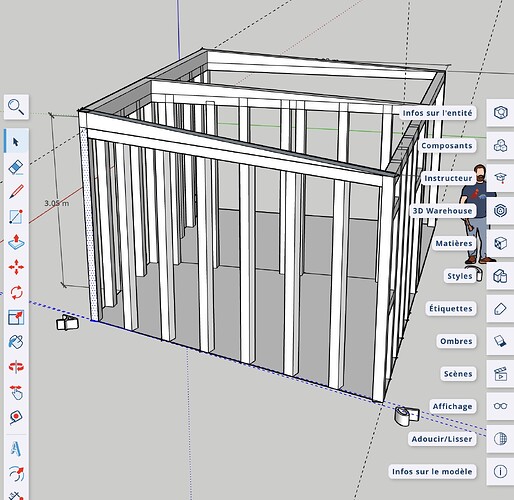This screenshot has width=514, height=500.
Task: Click the "3D Warehouse" tooltip label
Action: point(442,211)
